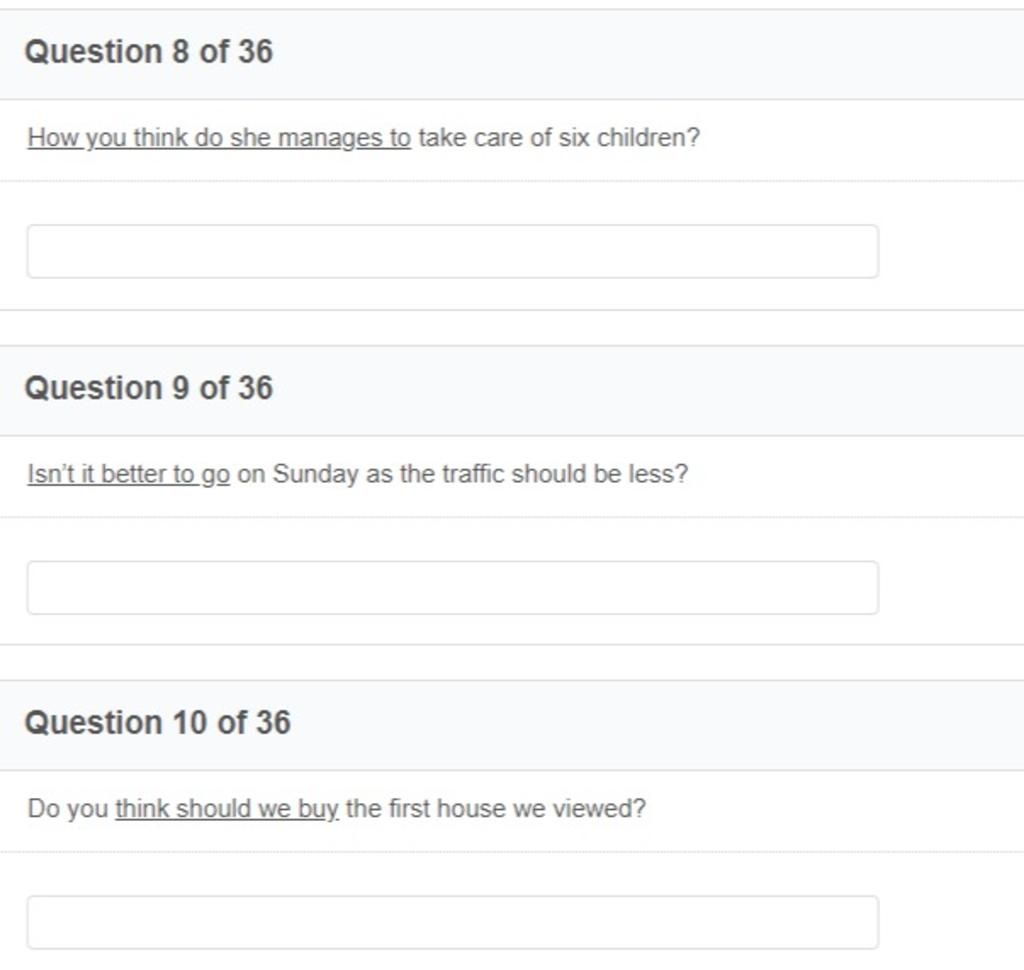The image size is (1024, 970).
Task: Click the text 'take care of six children?'
Action: [559, 138]
